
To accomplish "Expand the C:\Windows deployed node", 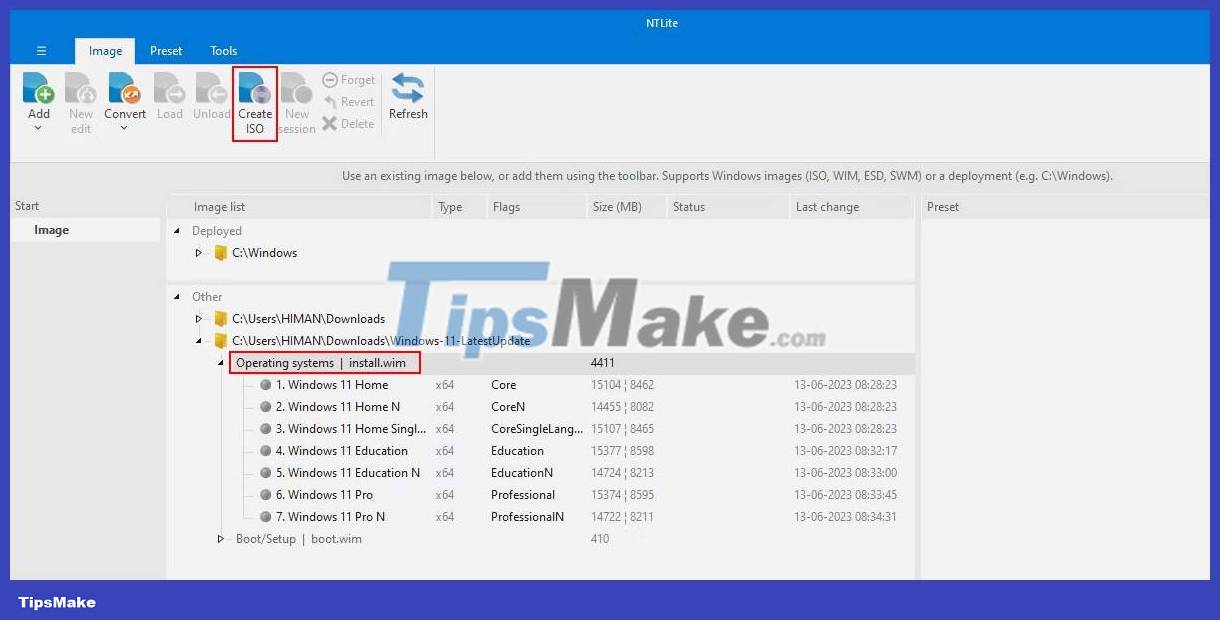I will pyautogui.click(x=198, y=252).
